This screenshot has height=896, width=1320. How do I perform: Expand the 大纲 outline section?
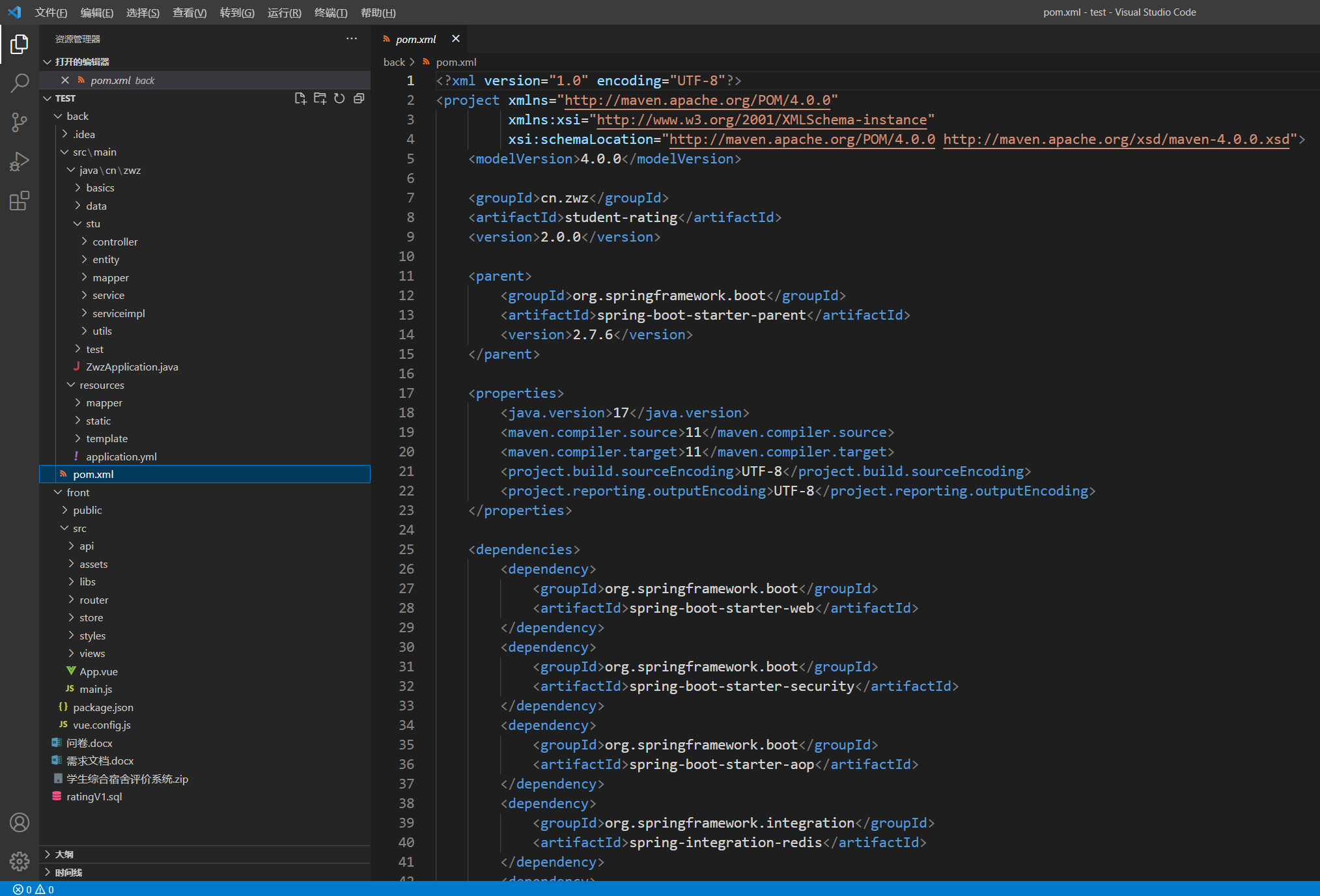click(64, 854)
